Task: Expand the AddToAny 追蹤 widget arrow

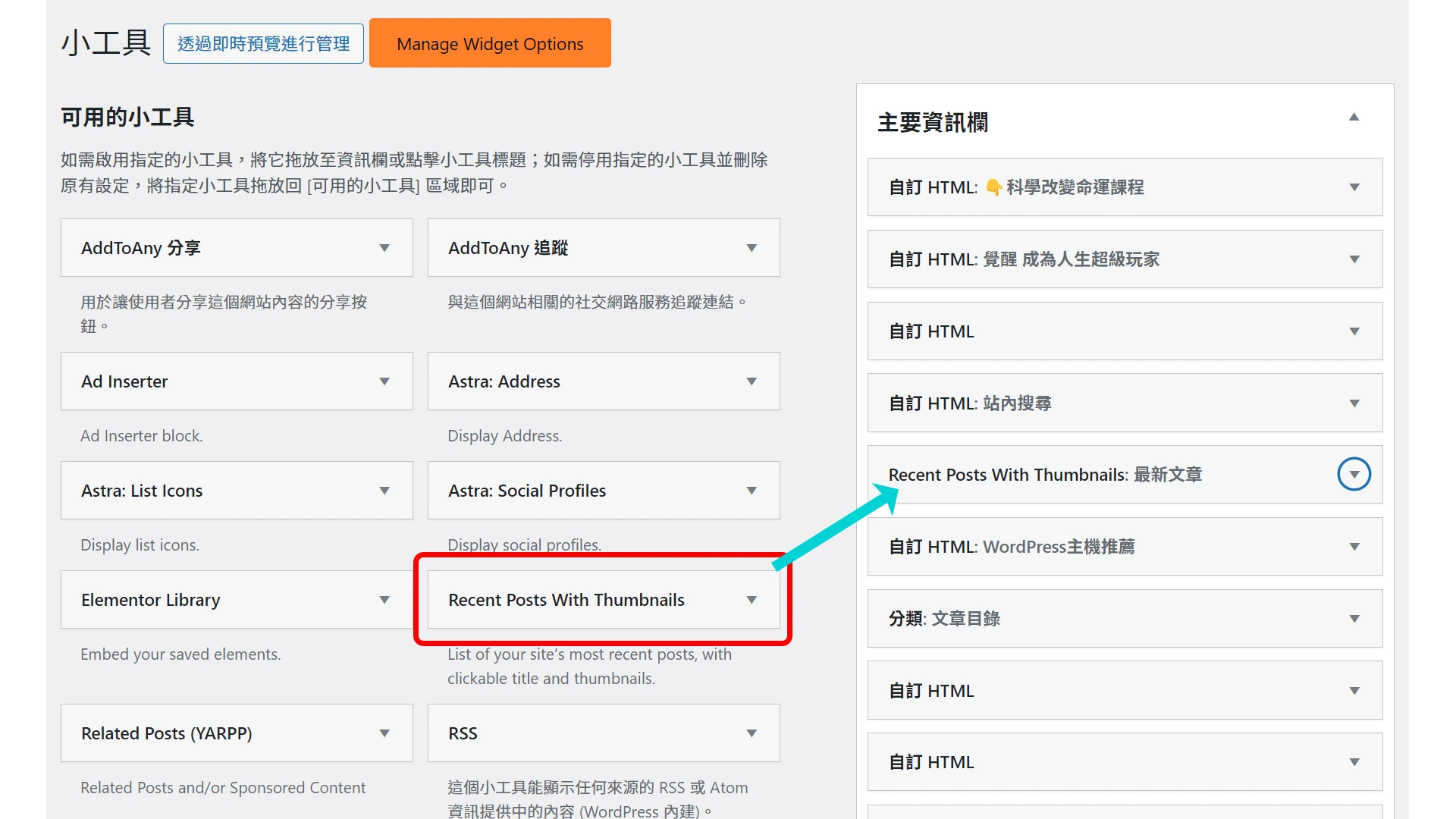Action: [752, 248]
